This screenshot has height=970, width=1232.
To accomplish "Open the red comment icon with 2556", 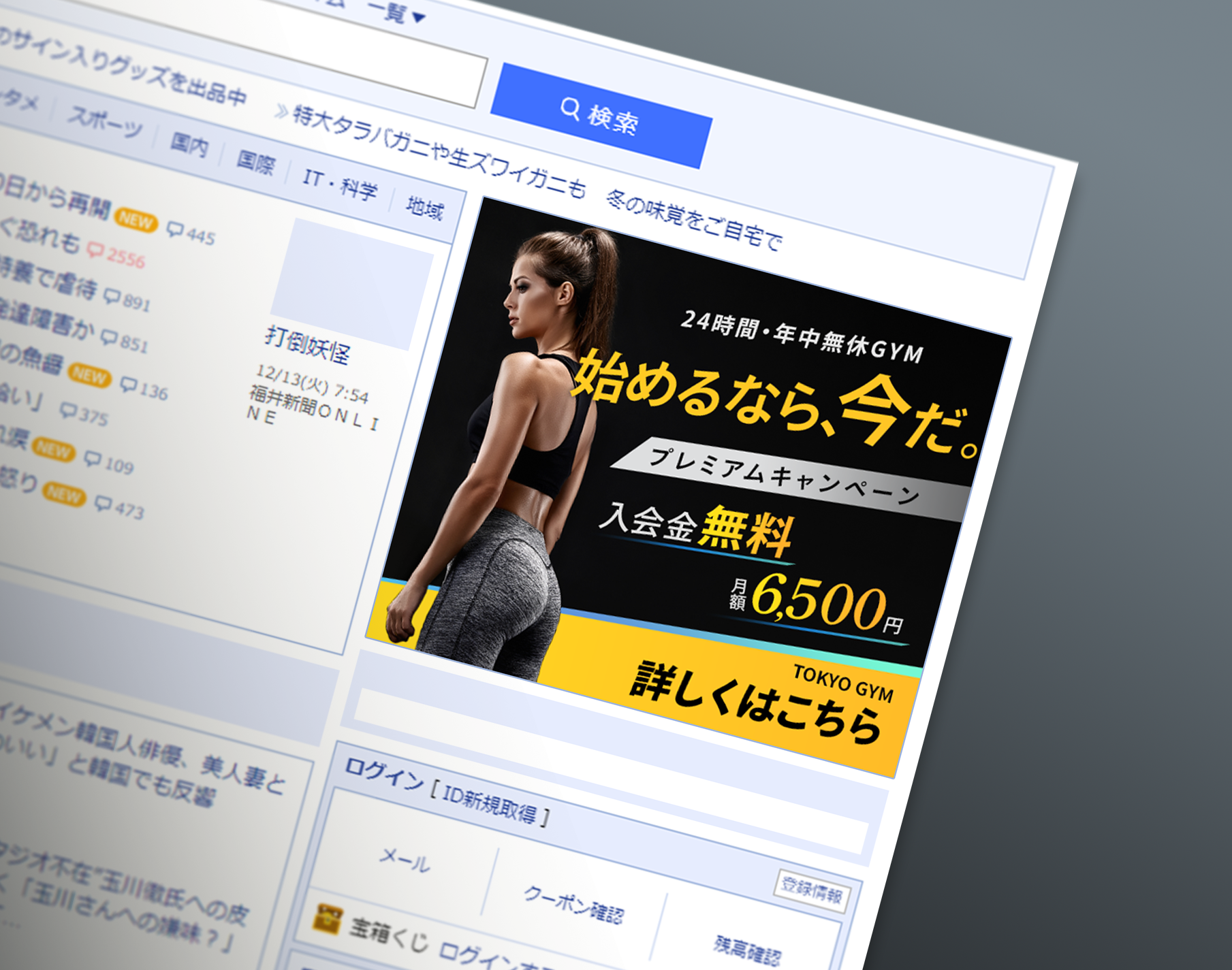I will [95, 251].
